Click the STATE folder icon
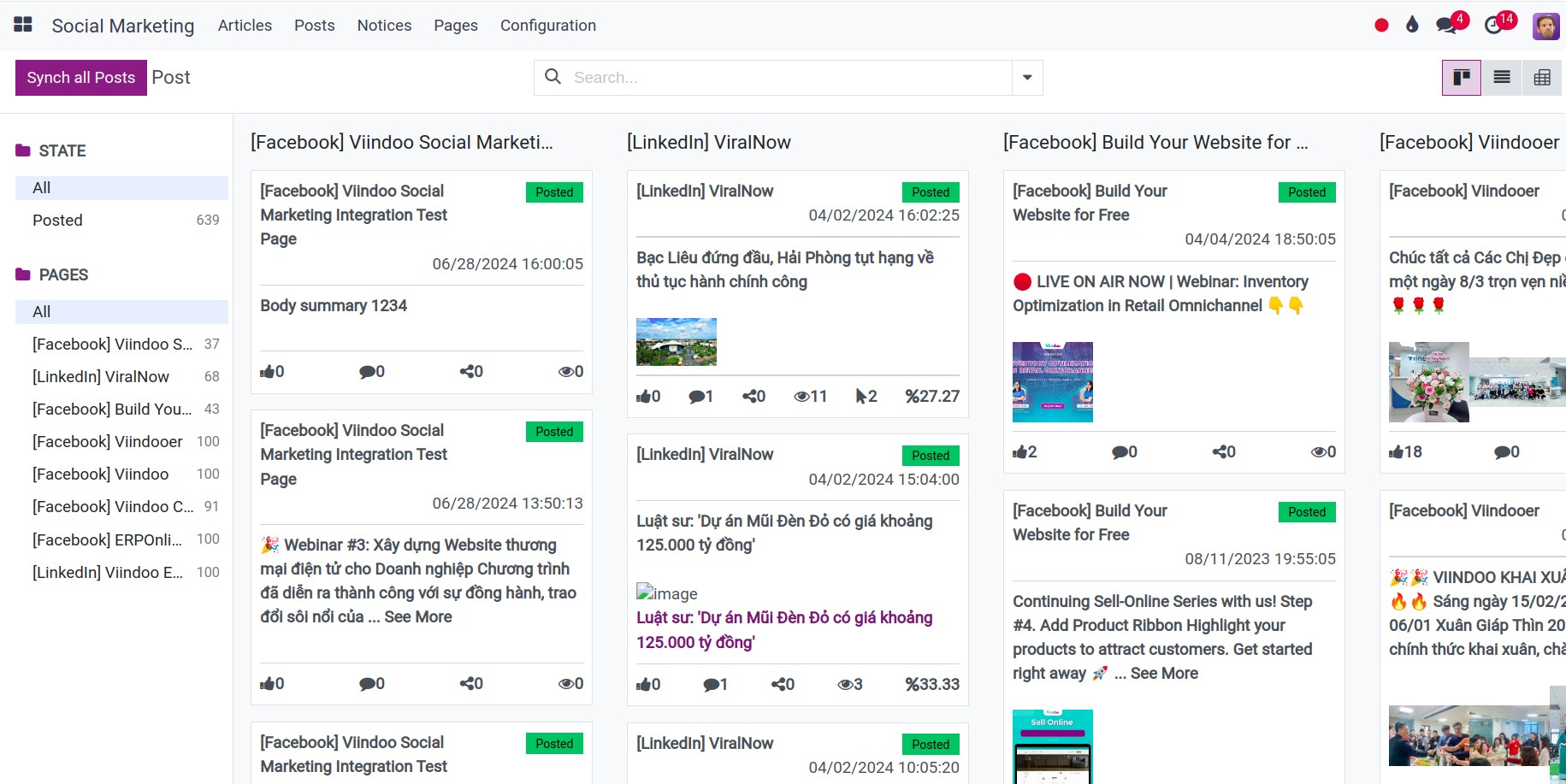1566x784 pixels. click(x=23, y=150)
